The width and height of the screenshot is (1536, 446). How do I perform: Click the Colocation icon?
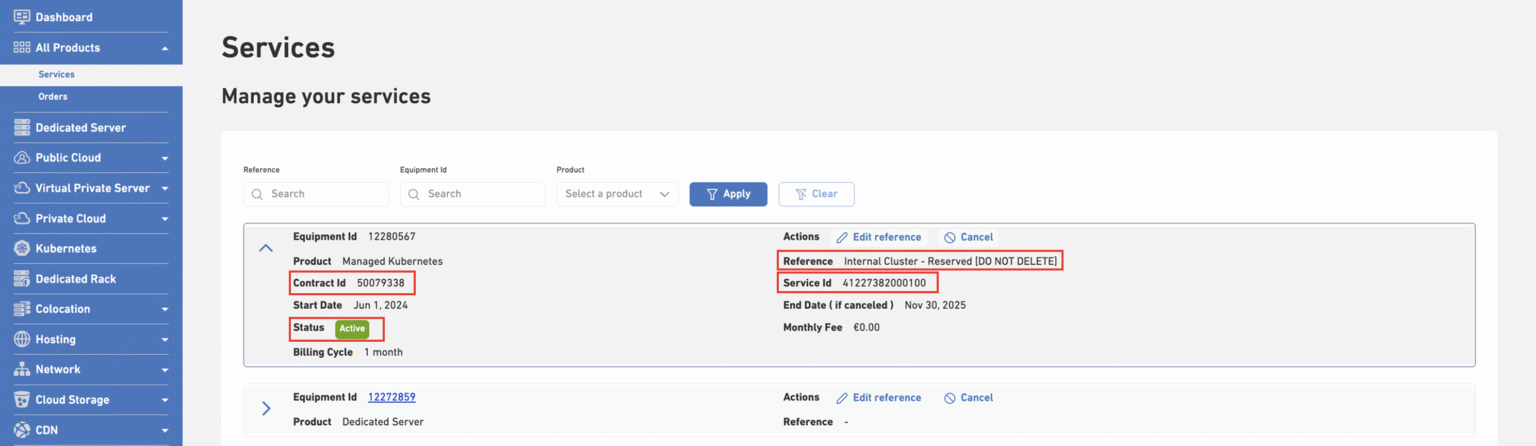pos(21,309)
